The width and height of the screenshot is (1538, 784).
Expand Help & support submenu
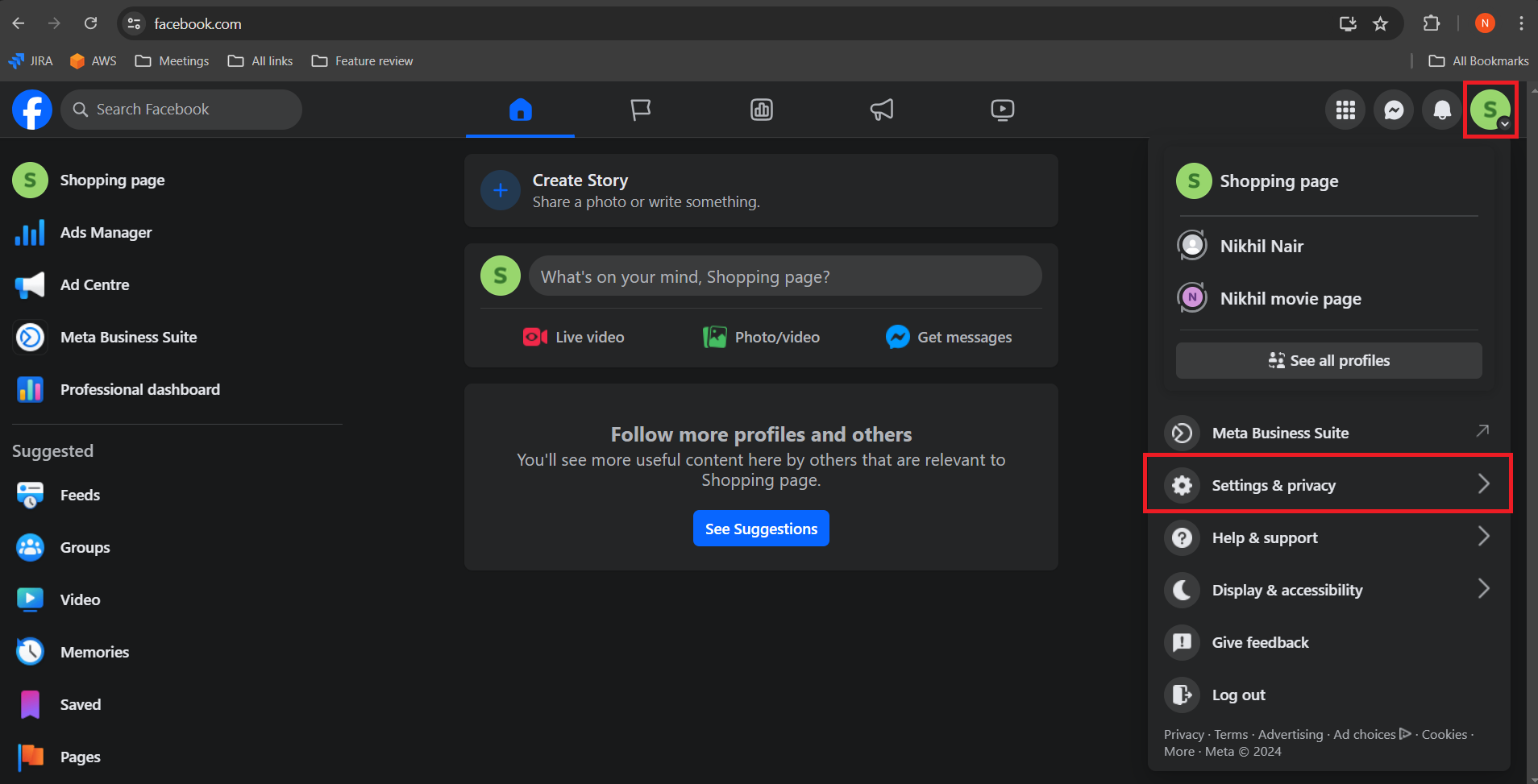1328,538
